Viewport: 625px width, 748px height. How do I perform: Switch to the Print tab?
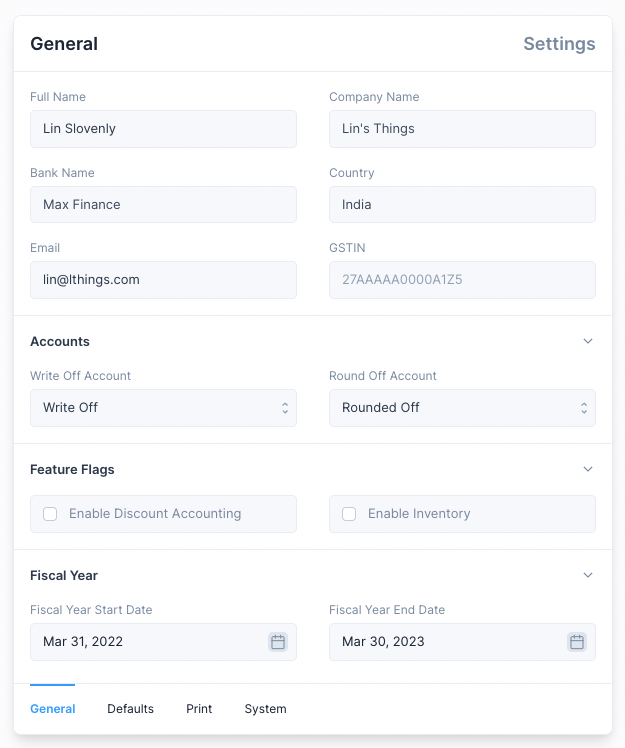pyautogui.click(x=199, y=709)
